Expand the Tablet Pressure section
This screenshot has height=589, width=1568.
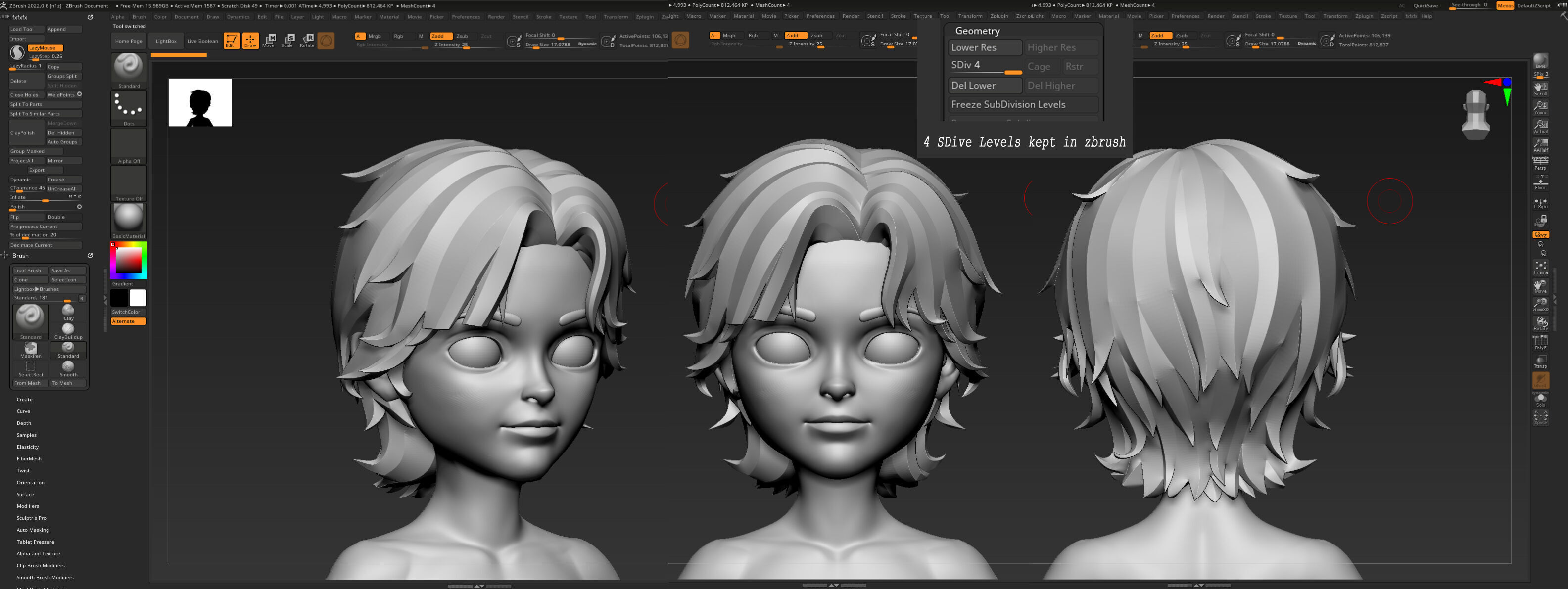coord(35,542)
